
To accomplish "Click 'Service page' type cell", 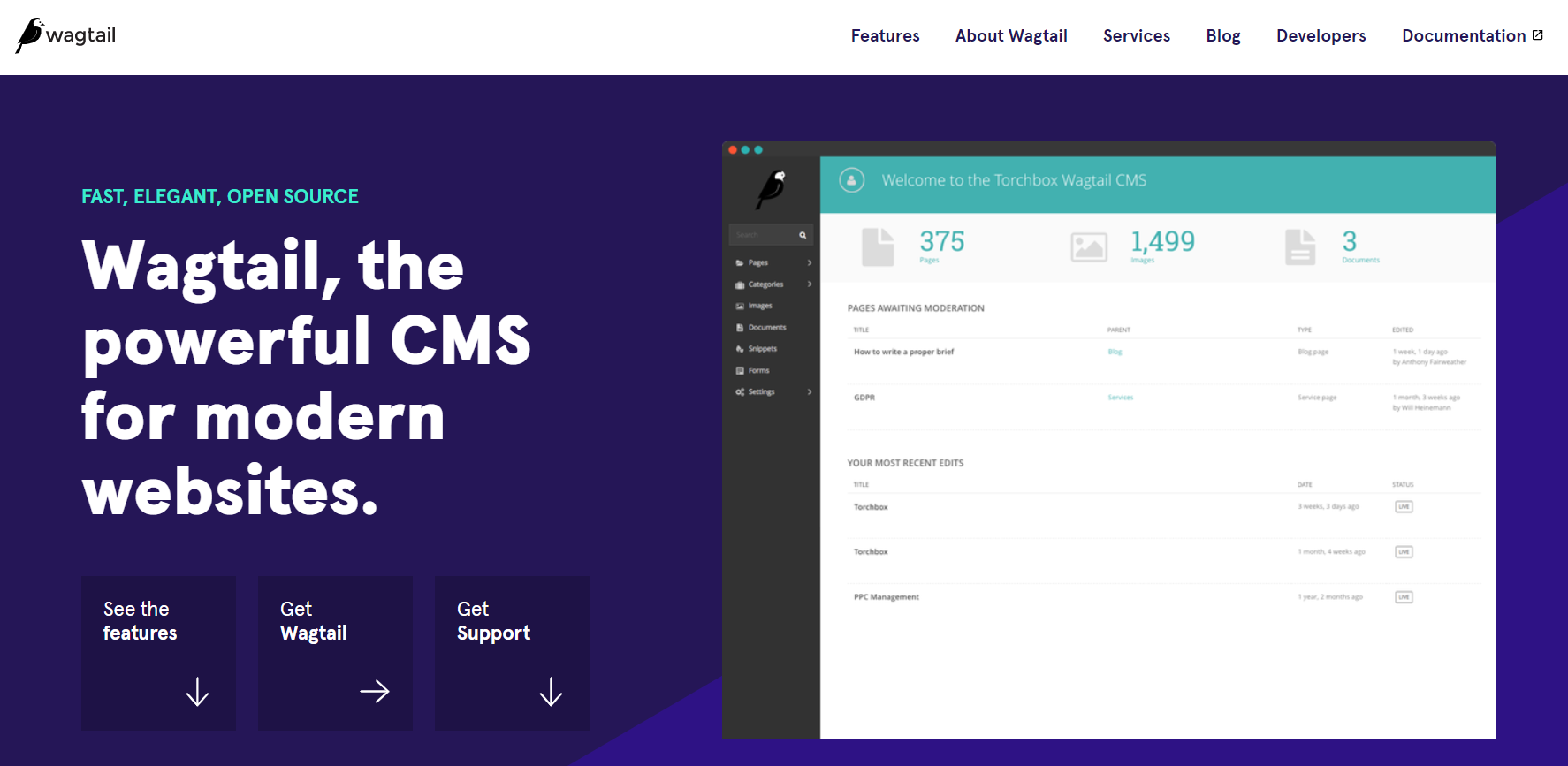I will [x=1317, y=398].
